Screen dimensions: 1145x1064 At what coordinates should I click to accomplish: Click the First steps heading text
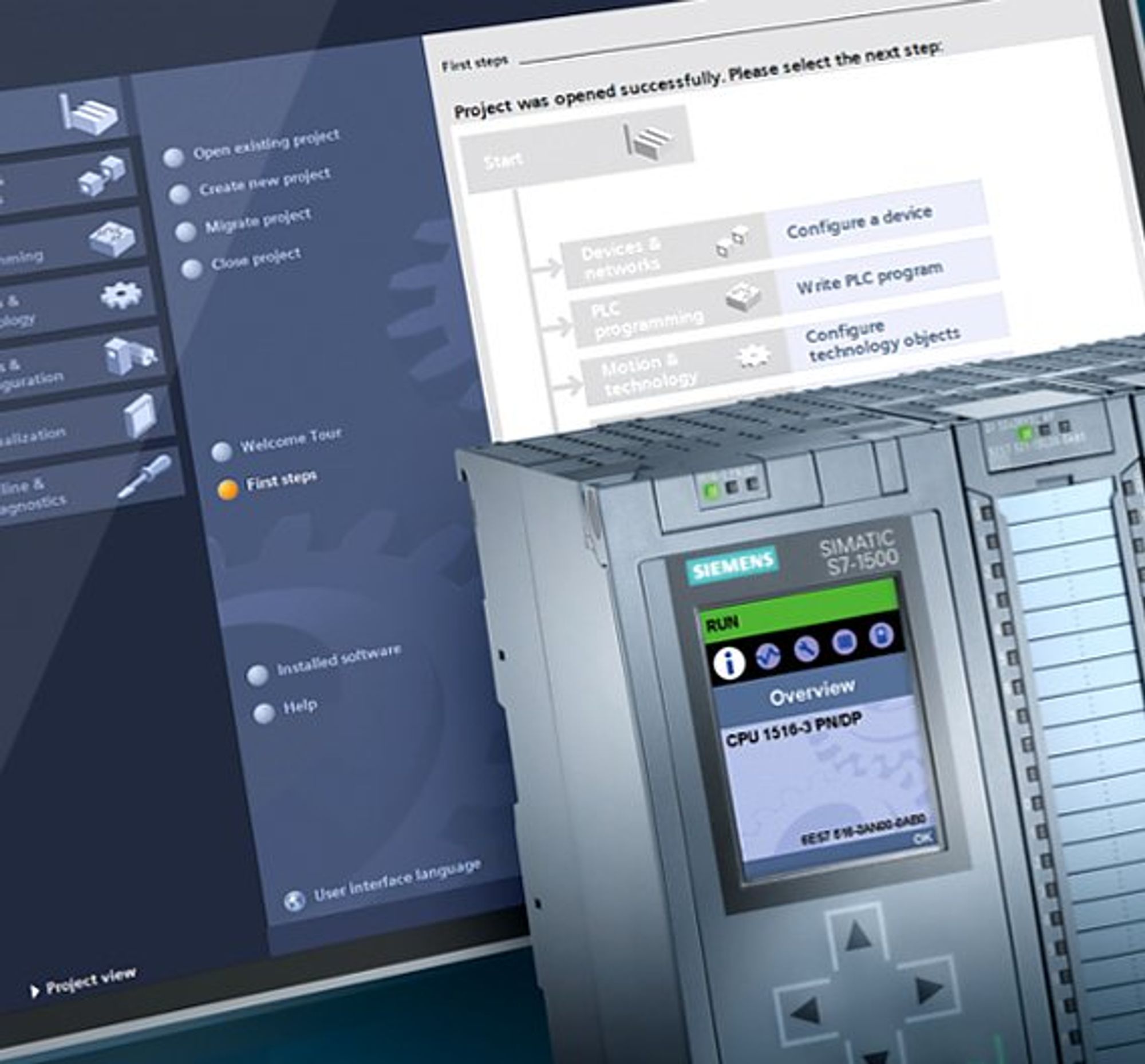point(475,63)
